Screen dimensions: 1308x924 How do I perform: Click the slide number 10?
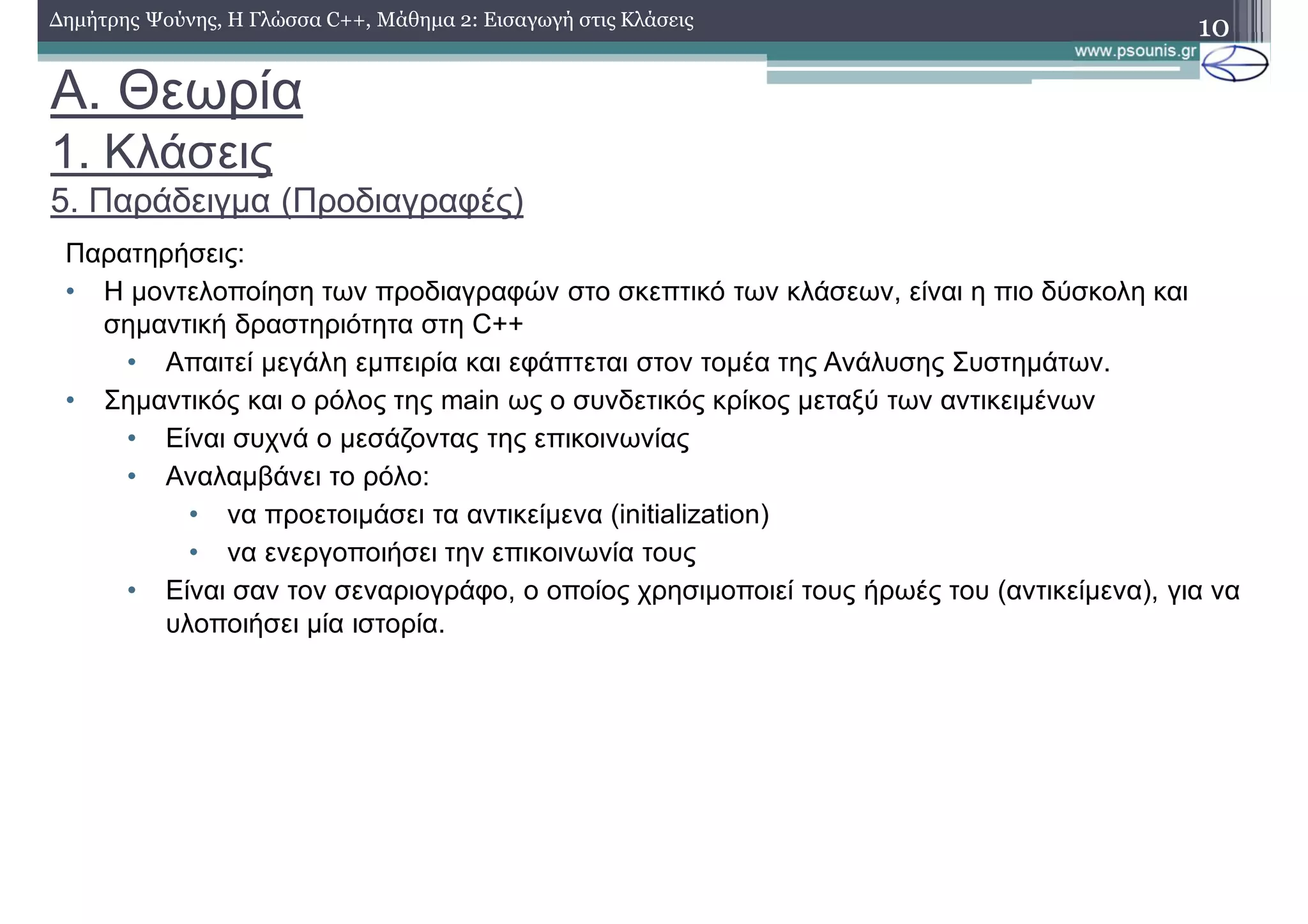tap(1213, 28)
